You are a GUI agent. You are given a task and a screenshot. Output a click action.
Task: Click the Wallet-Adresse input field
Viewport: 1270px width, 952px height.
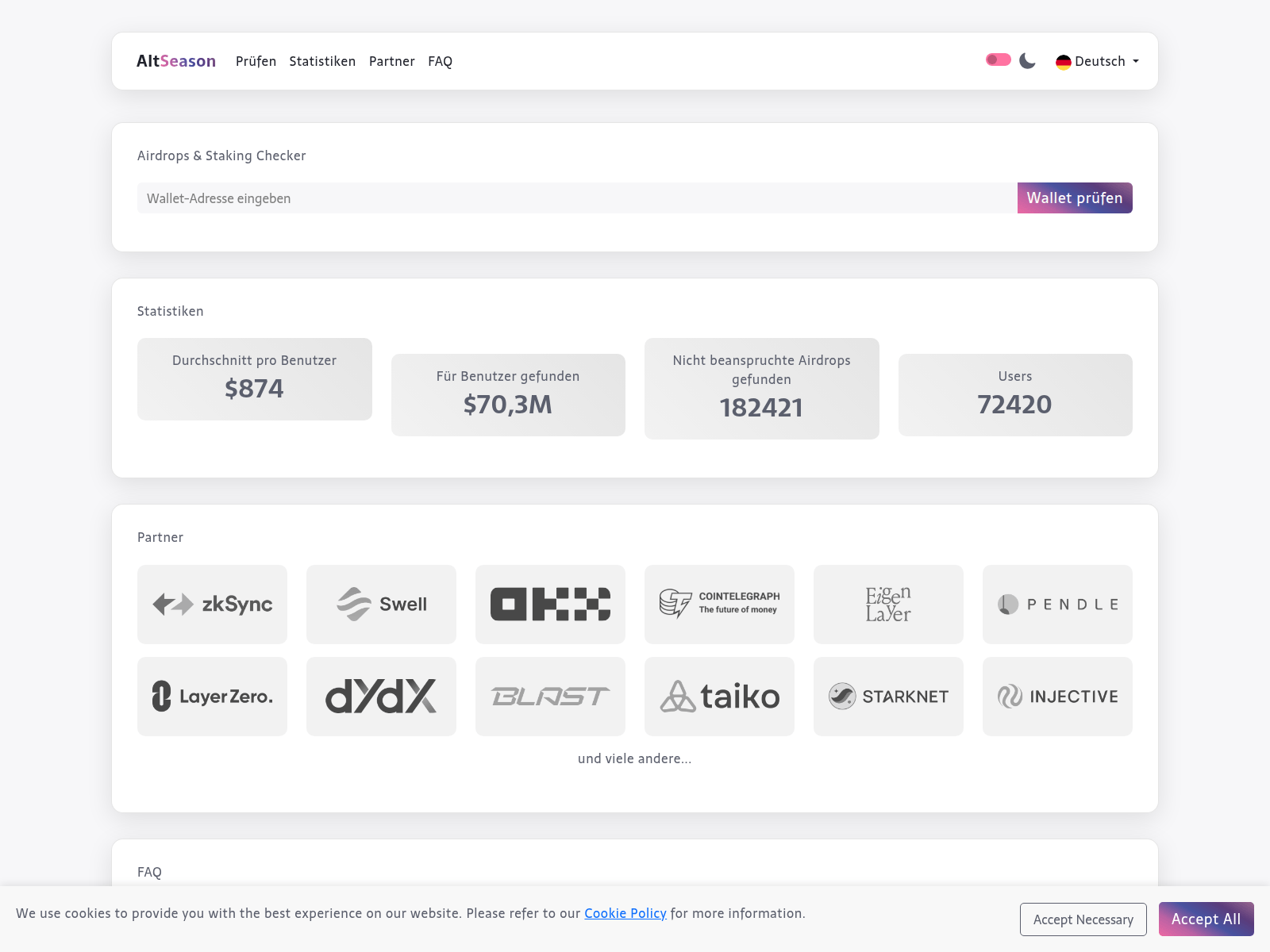click(556, 198)
